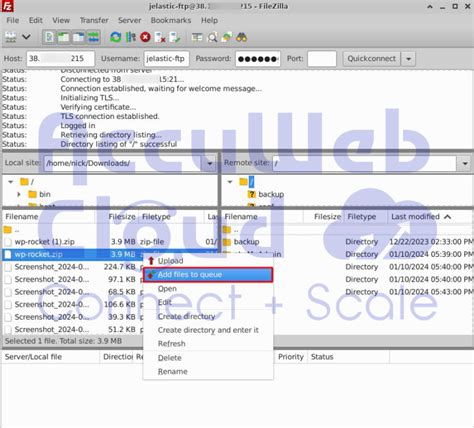The image size is (474, 428).
Task: Click the Host input field
Action: [x=60, y=59]
